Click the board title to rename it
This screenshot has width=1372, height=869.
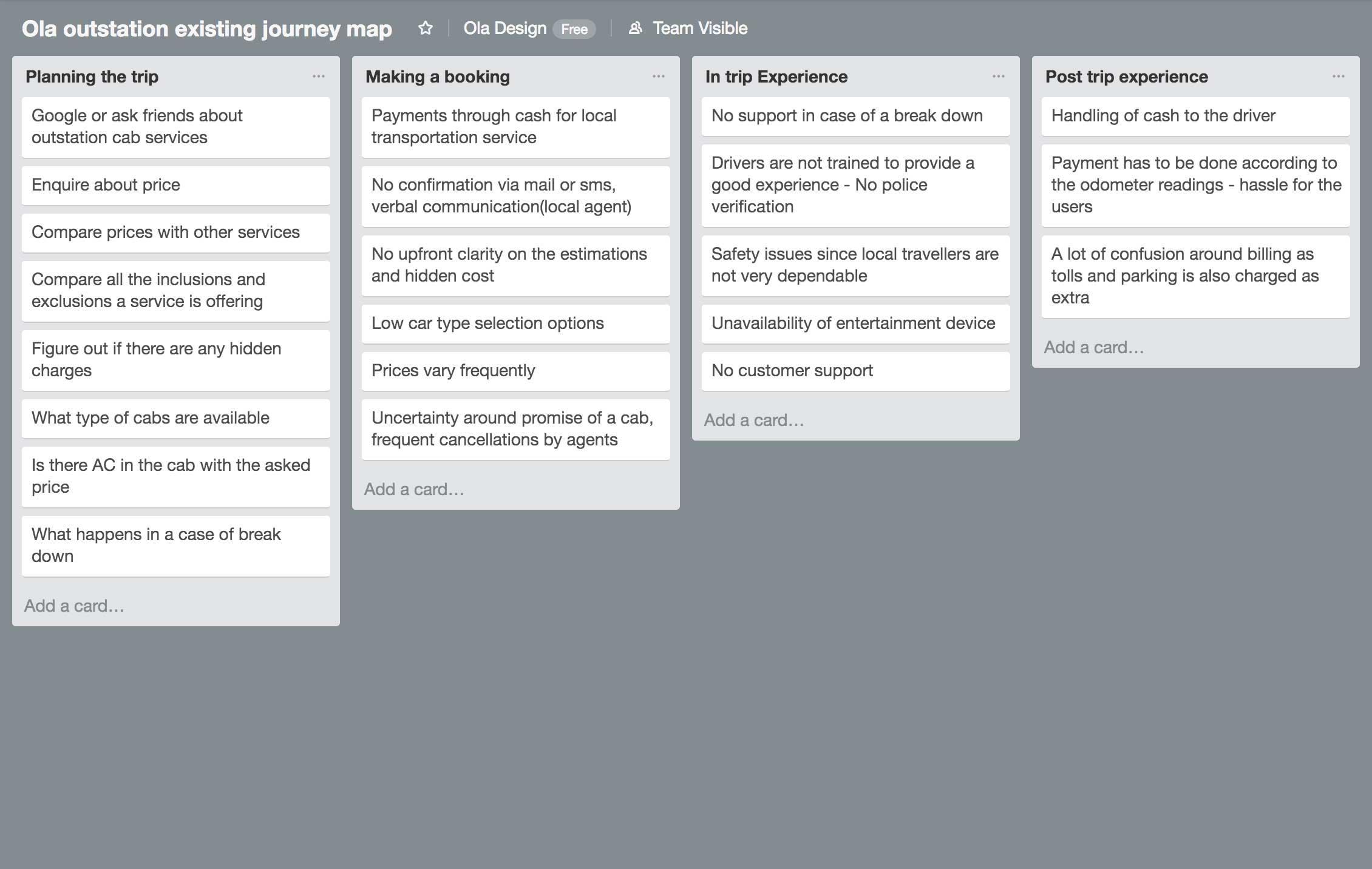(207, 29)
